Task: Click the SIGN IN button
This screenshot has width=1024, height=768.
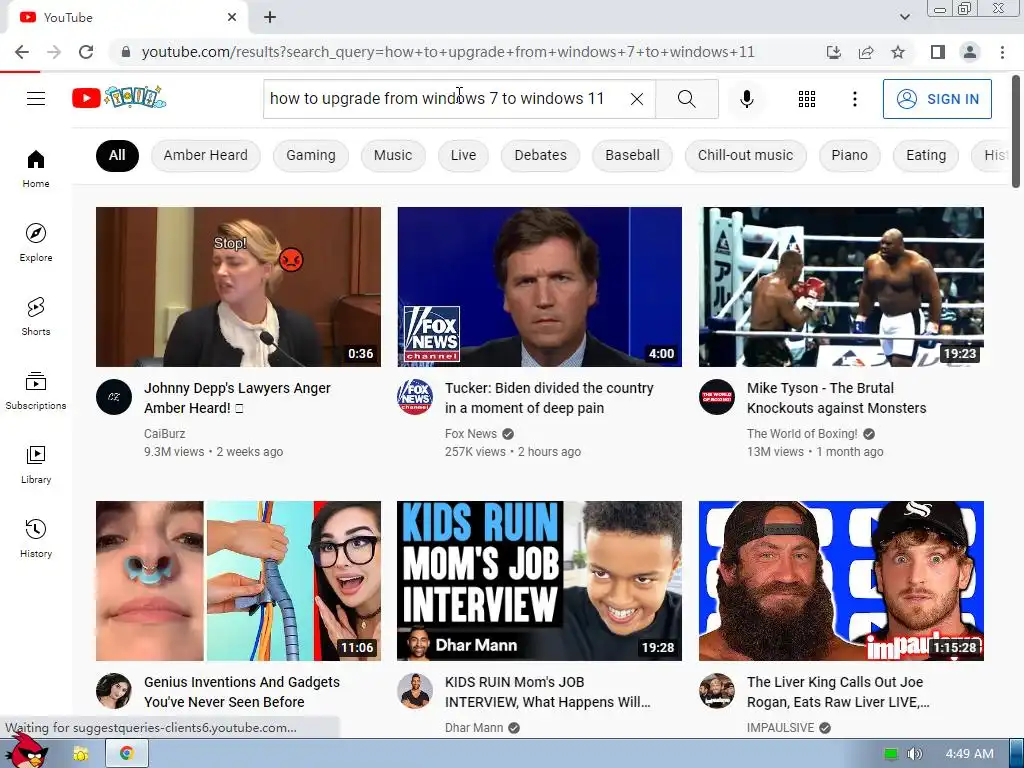Action: 937,99
